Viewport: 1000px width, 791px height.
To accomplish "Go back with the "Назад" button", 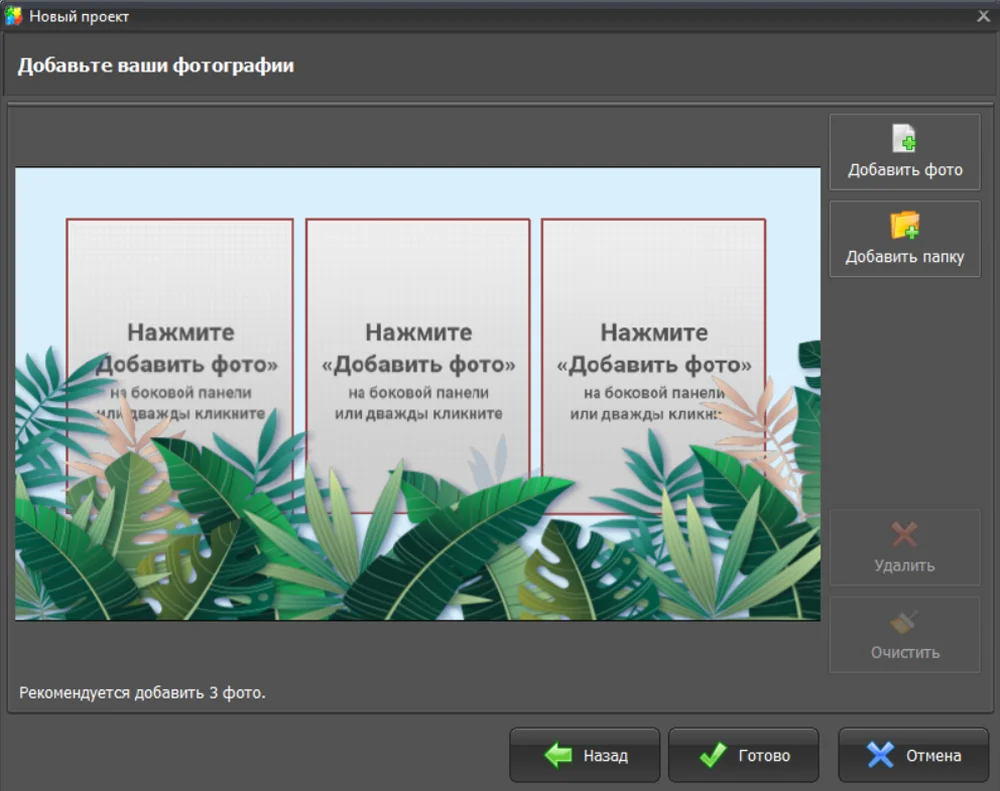I will pos(585,755).
